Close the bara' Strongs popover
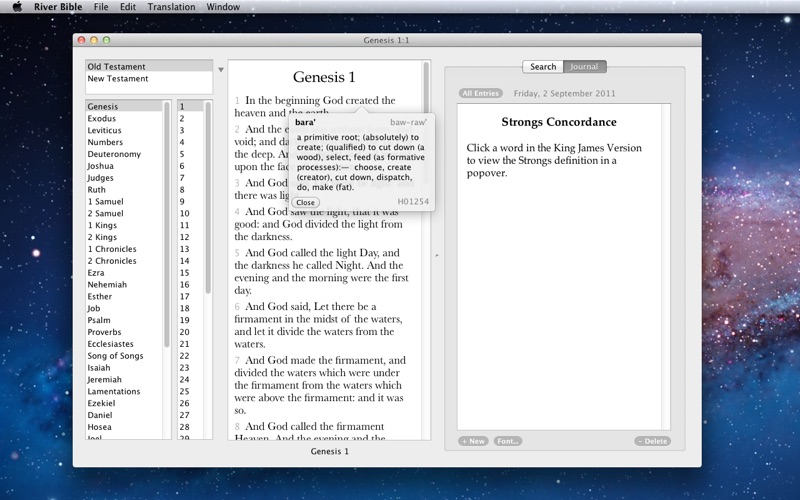800x500 pixels. (306, 202)
